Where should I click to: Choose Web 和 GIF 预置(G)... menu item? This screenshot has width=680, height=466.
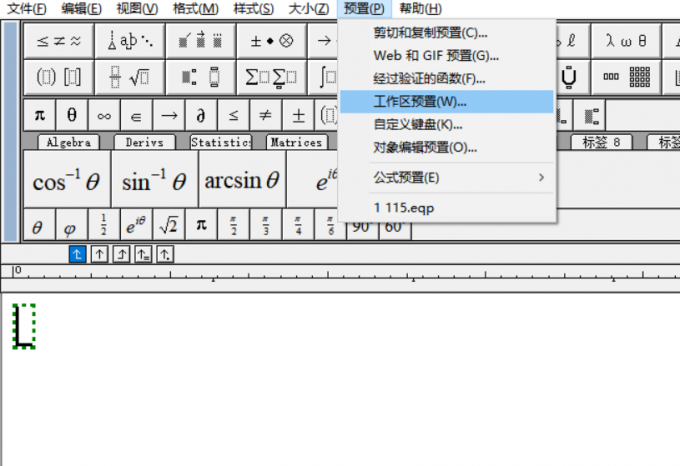coord(447,55)
